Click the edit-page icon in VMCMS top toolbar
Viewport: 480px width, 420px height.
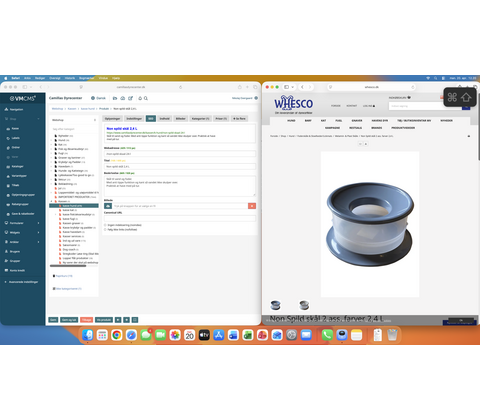tap(130, 98)
